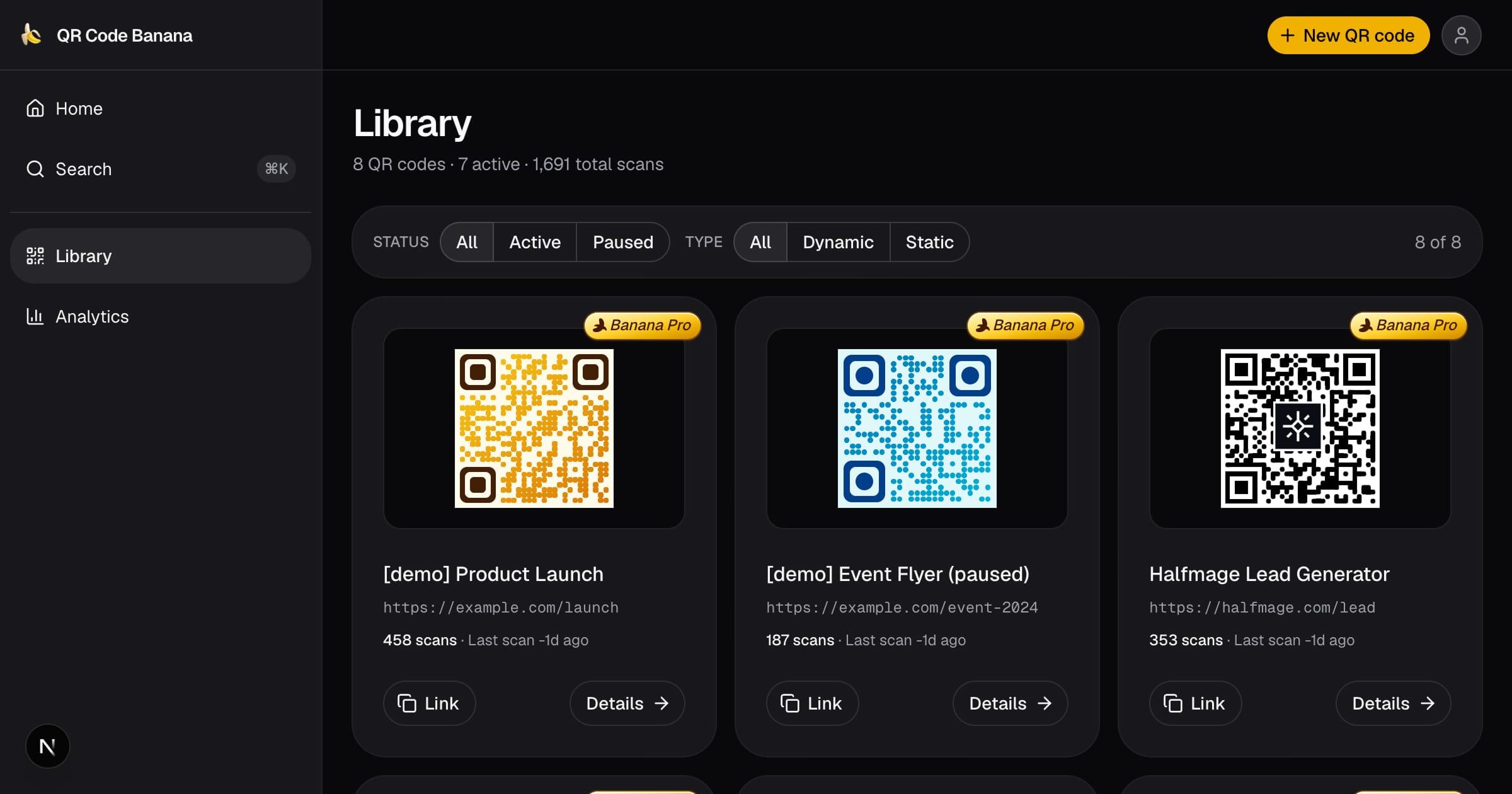This screenshot has height=794, width=1512.
Task: Click the [demo] Product Launch title
Action: point(493,574)
